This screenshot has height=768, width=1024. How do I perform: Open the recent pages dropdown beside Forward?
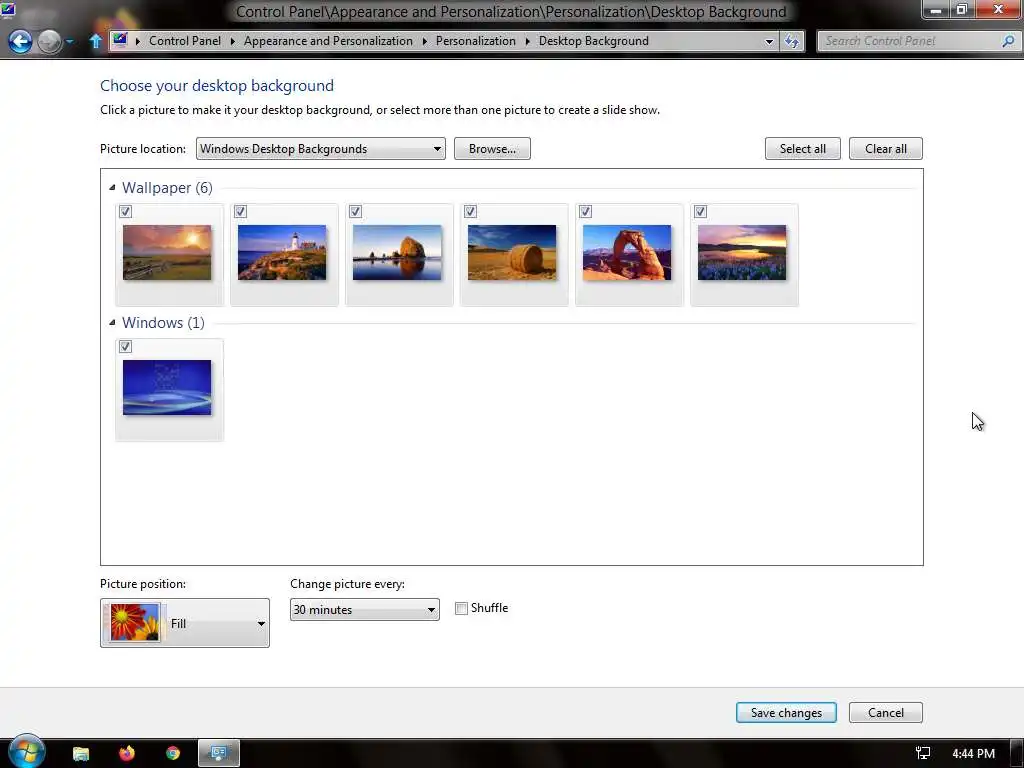[x=69, y=42]
